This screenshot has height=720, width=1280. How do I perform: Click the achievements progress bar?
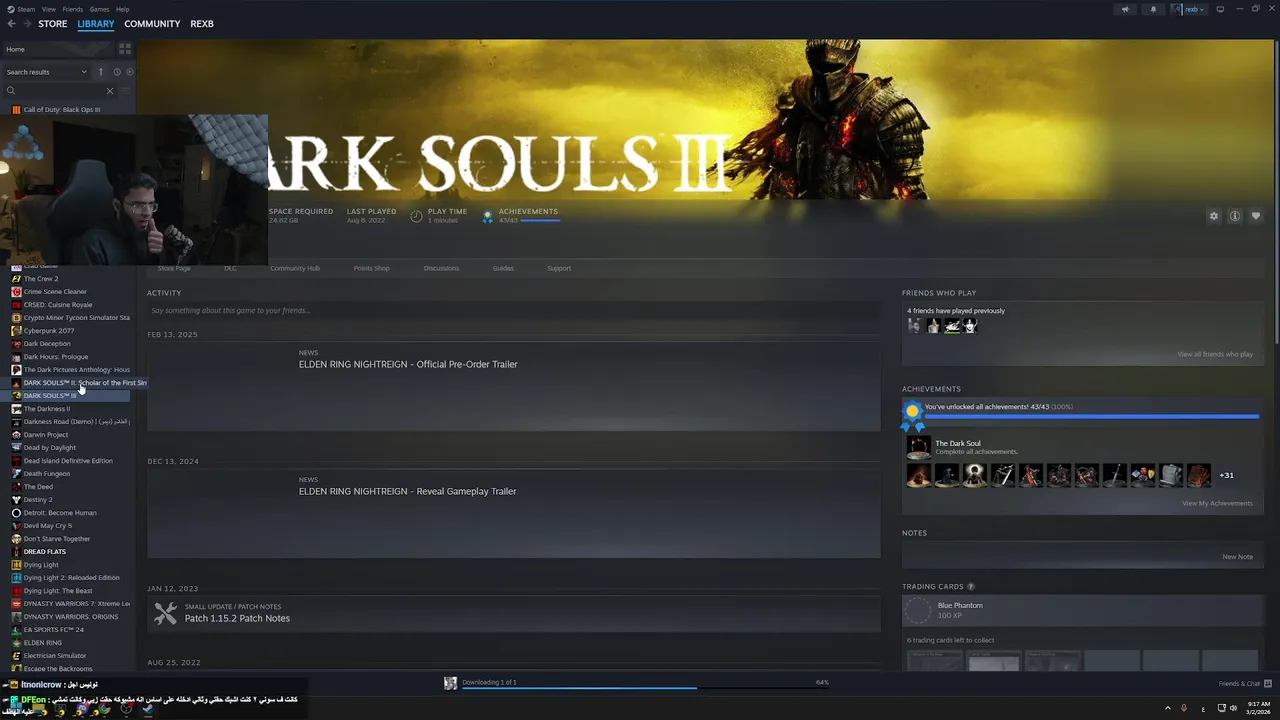1091,416
